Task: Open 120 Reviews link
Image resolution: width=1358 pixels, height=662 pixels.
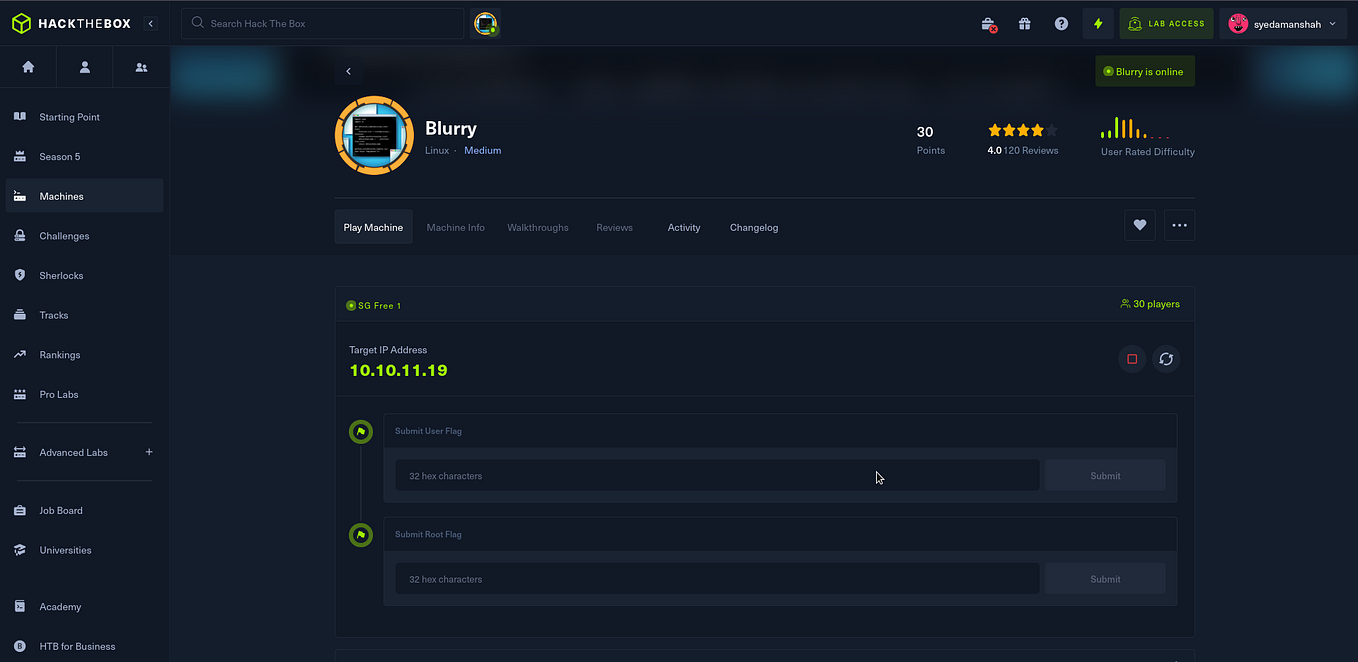Action: pos(1030,150)
